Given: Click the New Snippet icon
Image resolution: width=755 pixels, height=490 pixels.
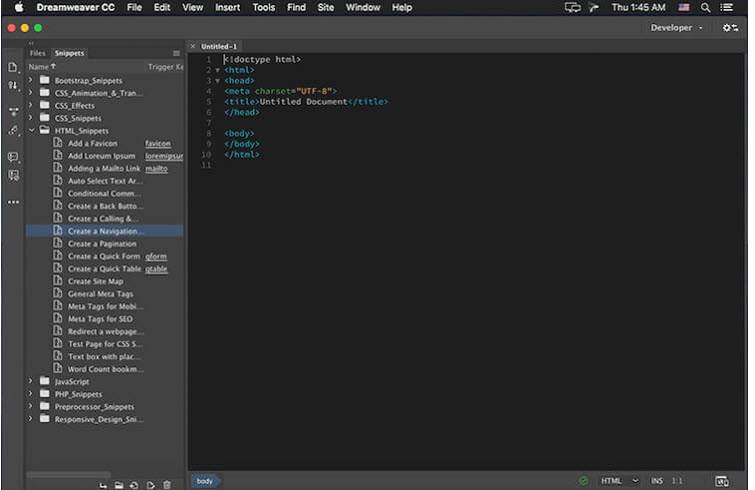Looking at the screenshot, I should tap(134, 485).
